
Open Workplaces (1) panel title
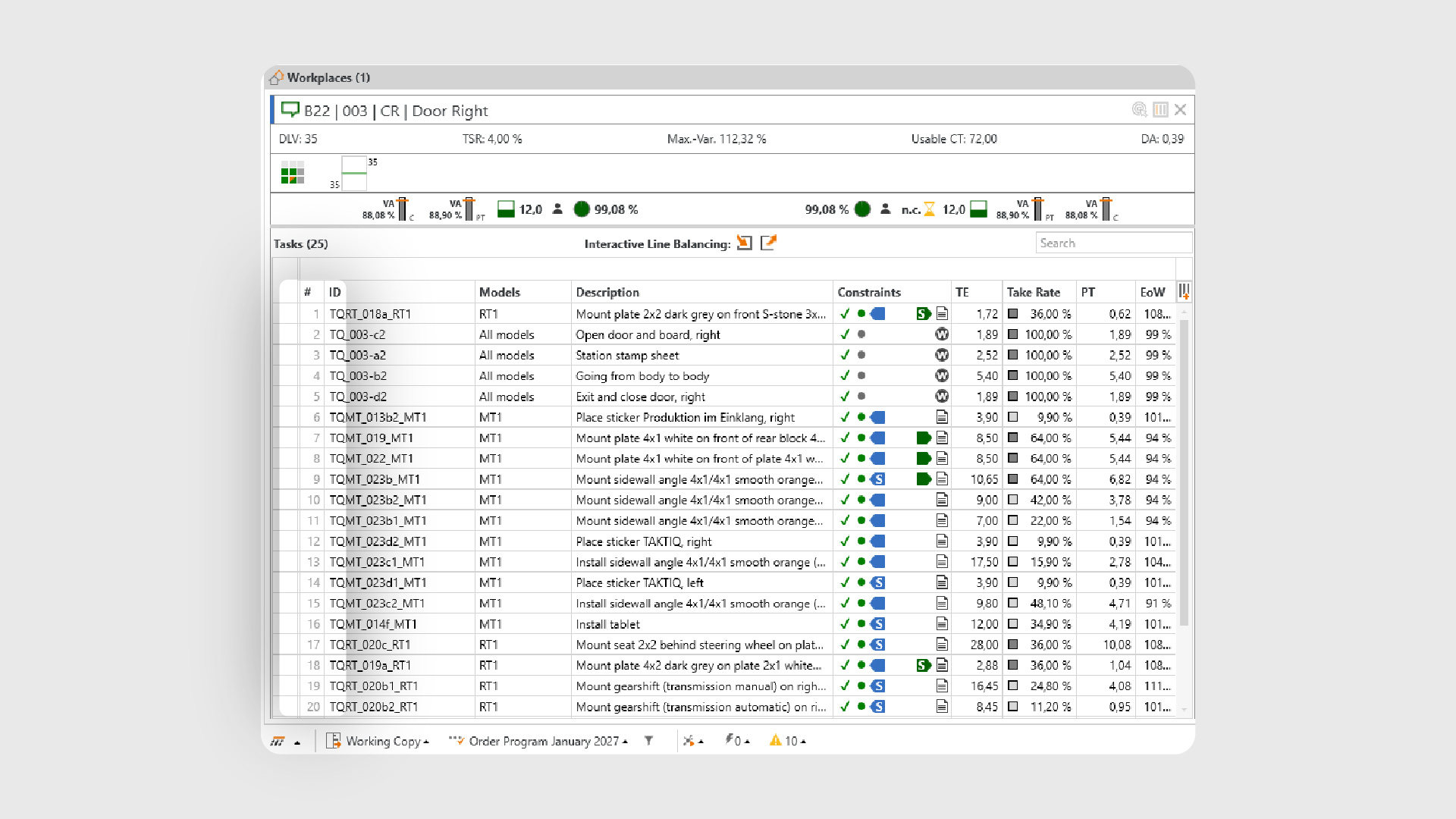pos(328,77)
